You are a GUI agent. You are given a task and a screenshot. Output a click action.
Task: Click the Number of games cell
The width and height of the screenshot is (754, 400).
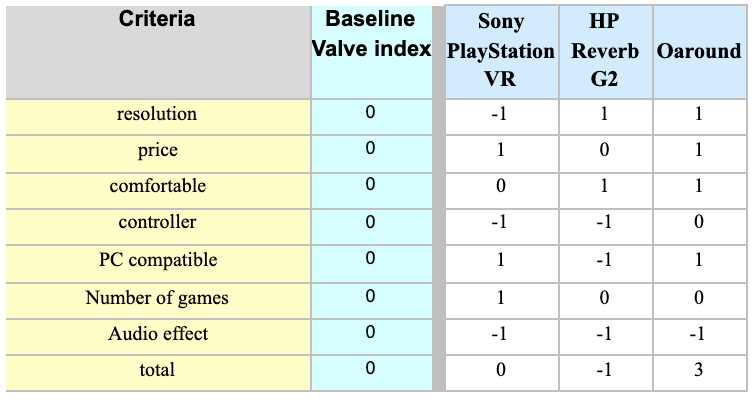pyautogui.click(x=158, y=300)
